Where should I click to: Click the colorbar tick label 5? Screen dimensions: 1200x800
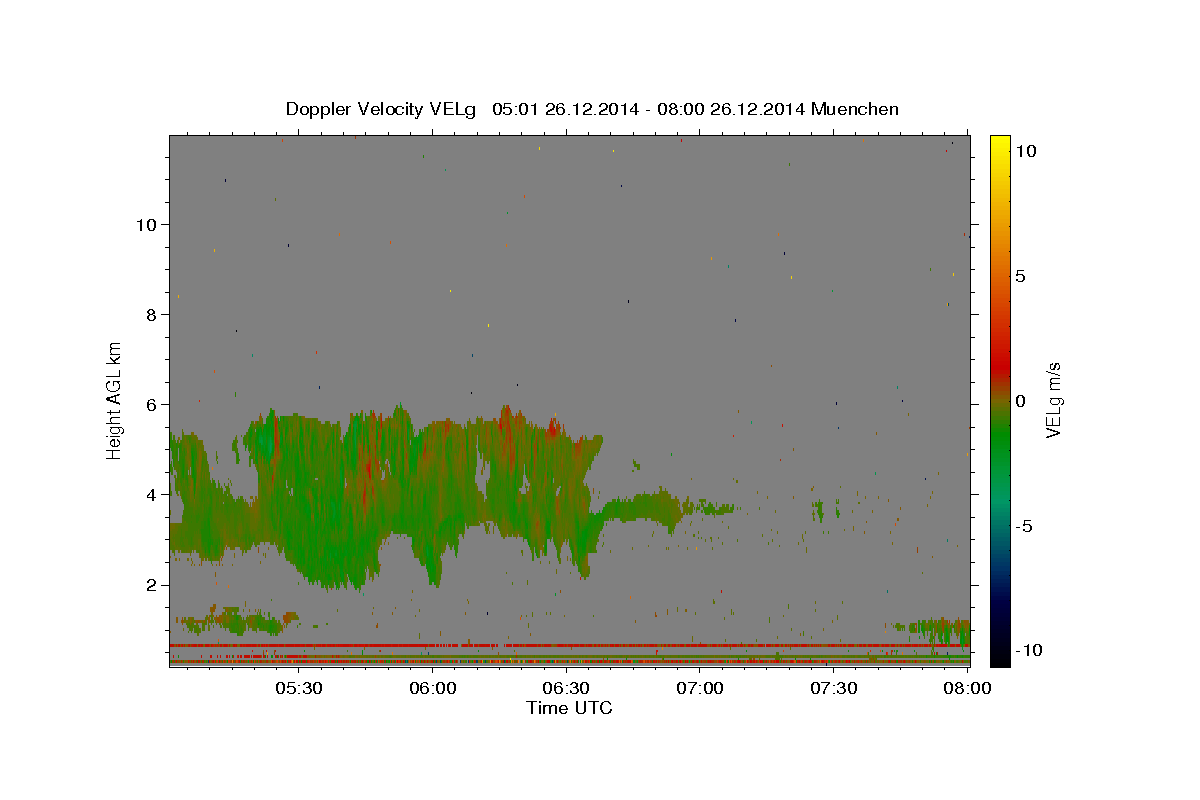point(1020,276)
